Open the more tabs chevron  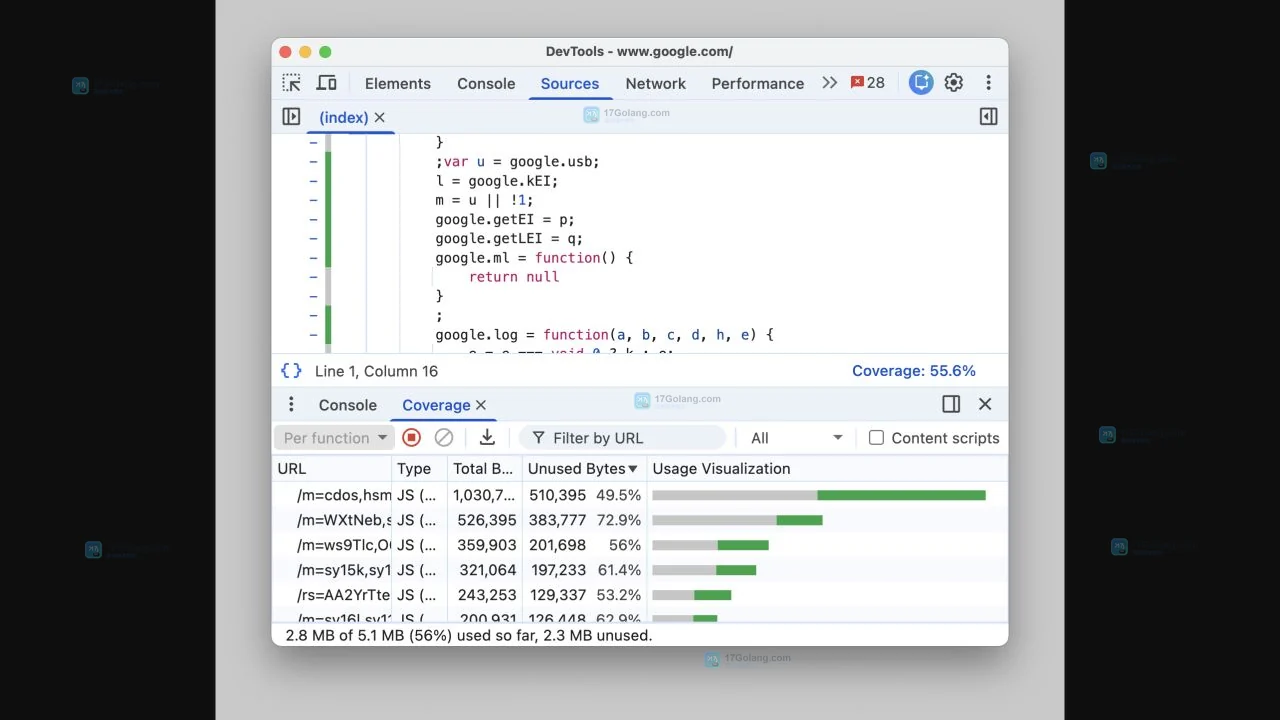click(829, 83)
